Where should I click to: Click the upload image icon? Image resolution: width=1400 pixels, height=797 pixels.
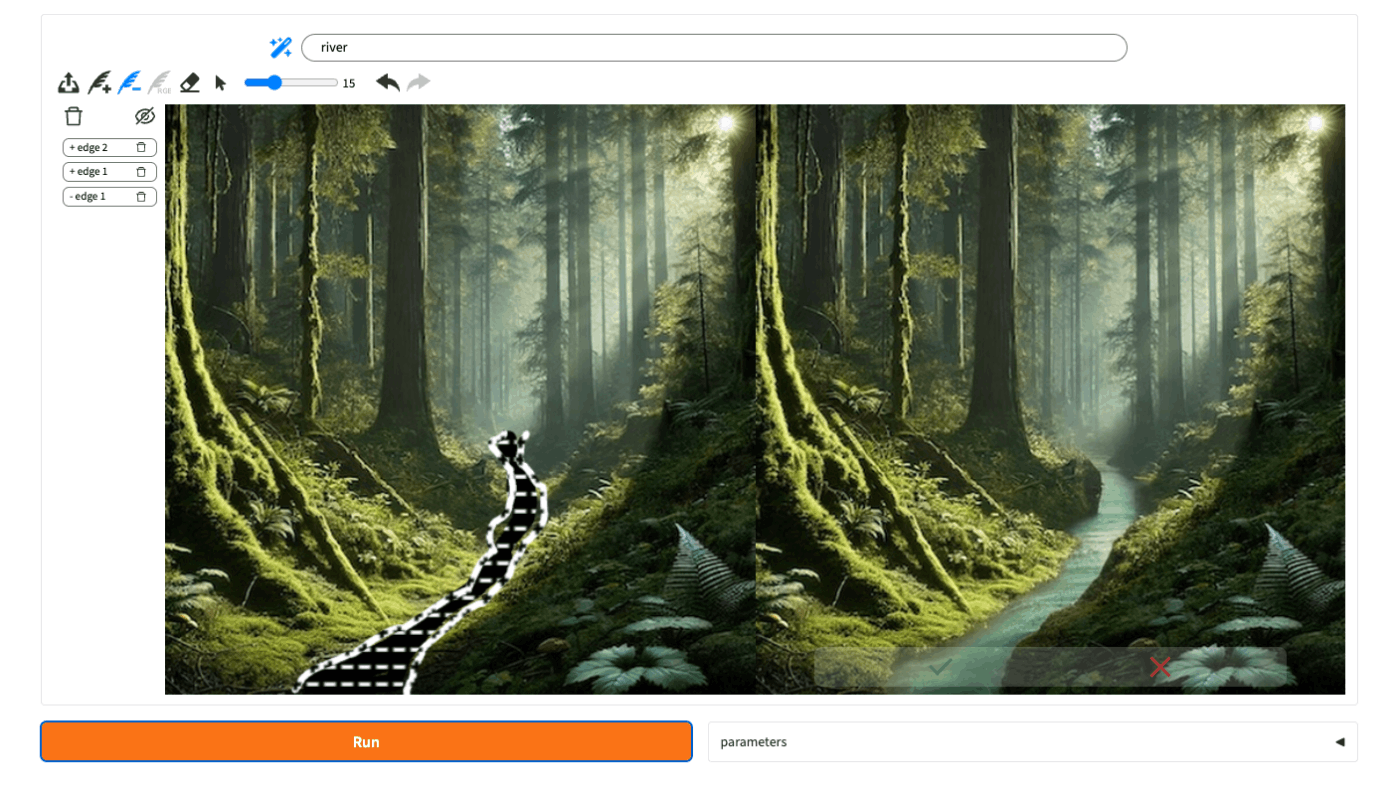click(68, 83)
